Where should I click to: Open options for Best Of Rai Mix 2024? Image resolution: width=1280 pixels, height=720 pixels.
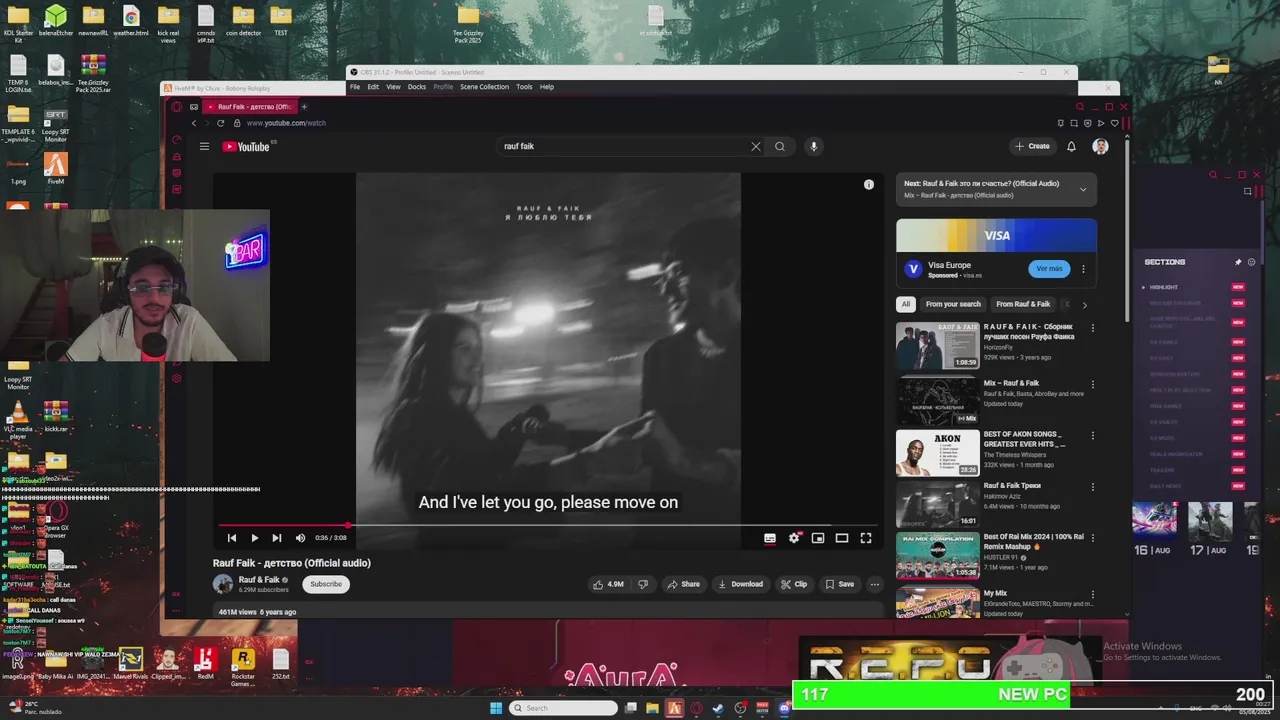1092,538
